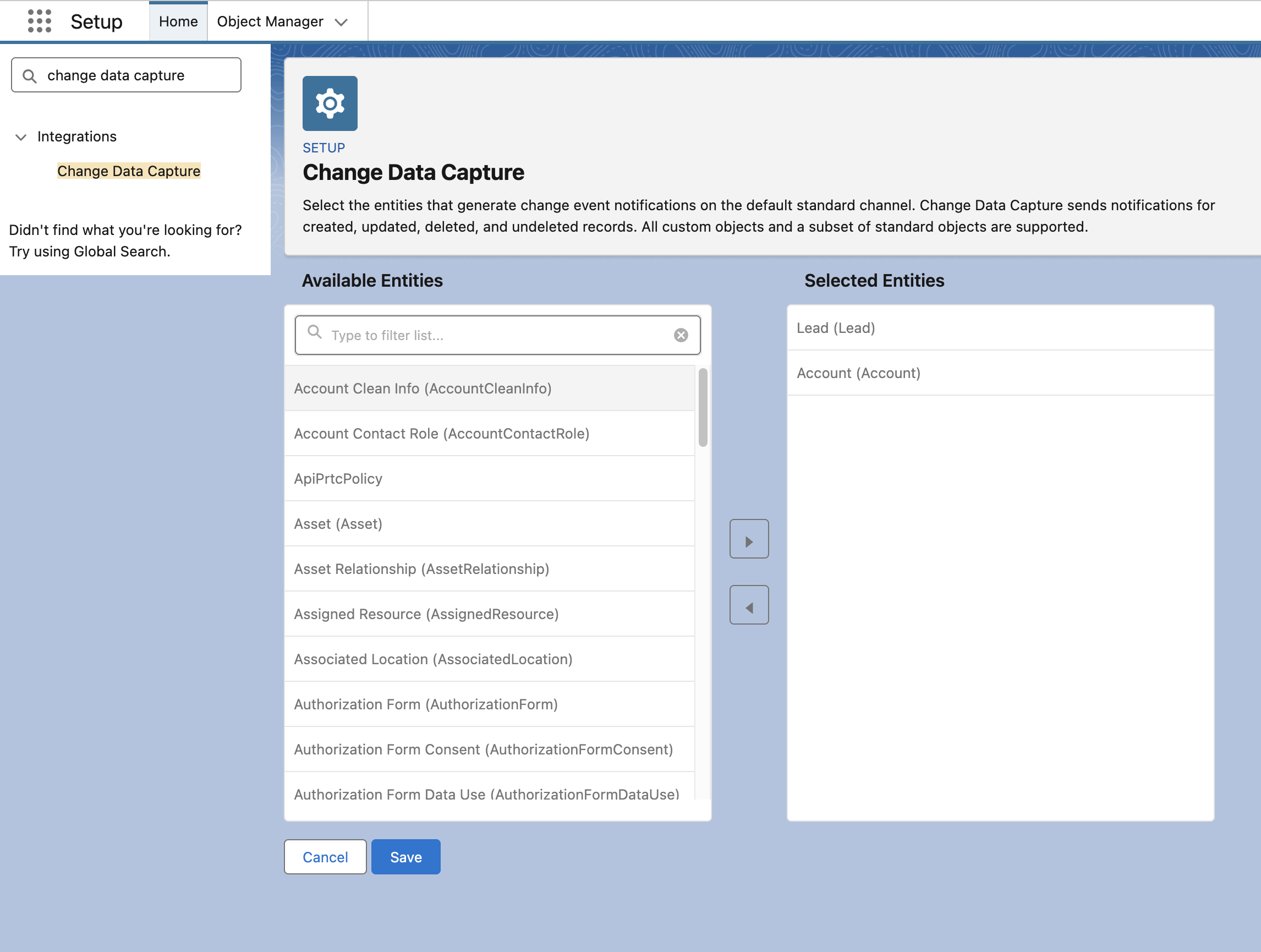Select Authorization Form Data Use entity
The height and width of the screenshot is (952, 1261).
tap(490, 787)
